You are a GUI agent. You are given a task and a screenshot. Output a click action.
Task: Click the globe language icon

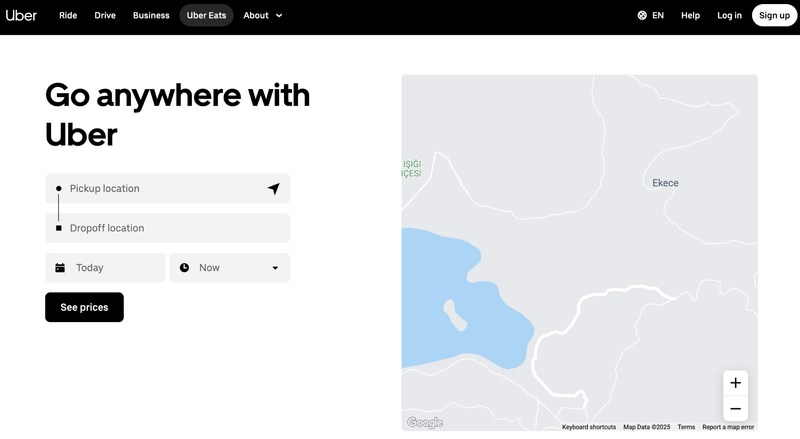pos(642,15)
